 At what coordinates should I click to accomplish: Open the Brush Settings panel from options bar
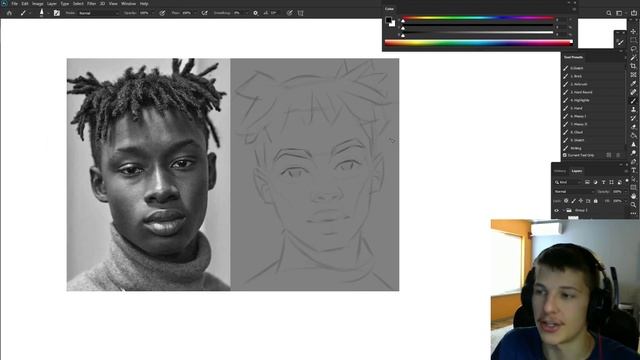tap(57, 13)
